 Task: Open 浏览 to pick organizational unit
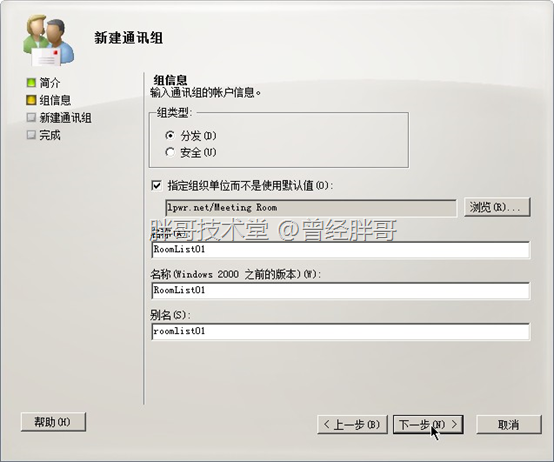click(x=497, y=207)
